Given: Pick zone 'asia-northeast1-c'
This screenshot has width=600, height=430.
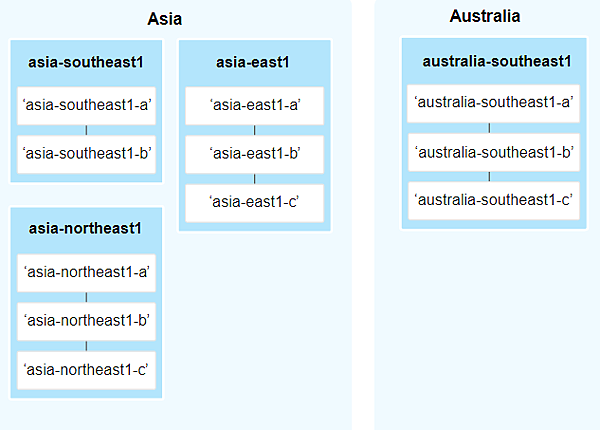Looking at the screenshot, I should [x=86, y=370].
